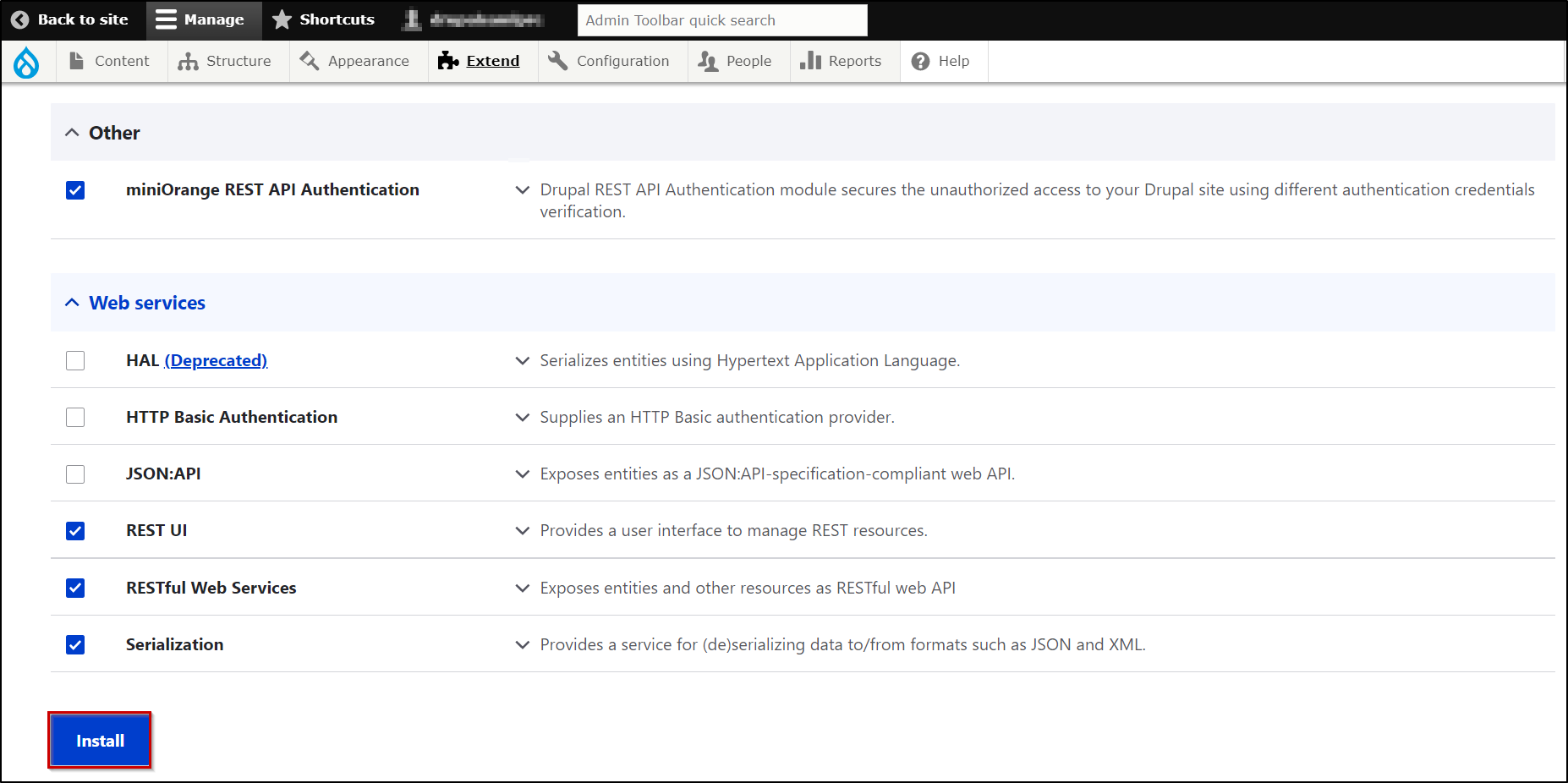
Task: Click the Structure hierarchy icon
Action: [x=188, y=61]
